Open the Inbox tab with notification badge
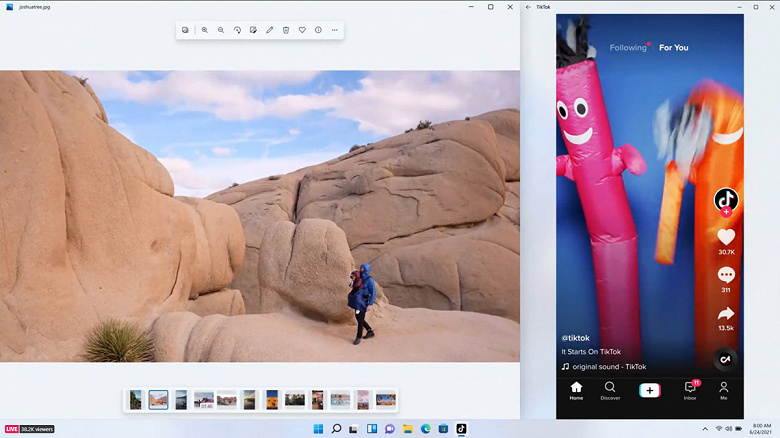Screen dimensions: 780x438 point(690,390)
